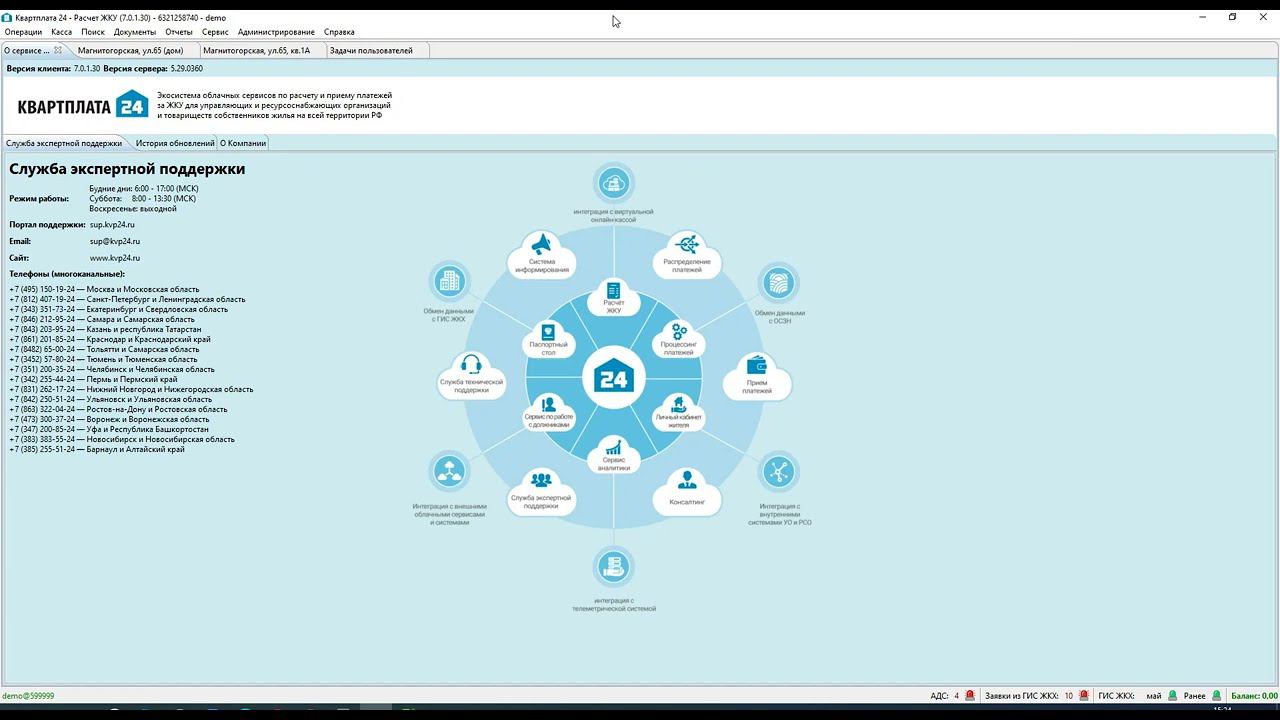Click the internal УО и РСО systems icon
Image resolution: width=1280 pixels, height=720 pixels.
(x=779, y=473)
